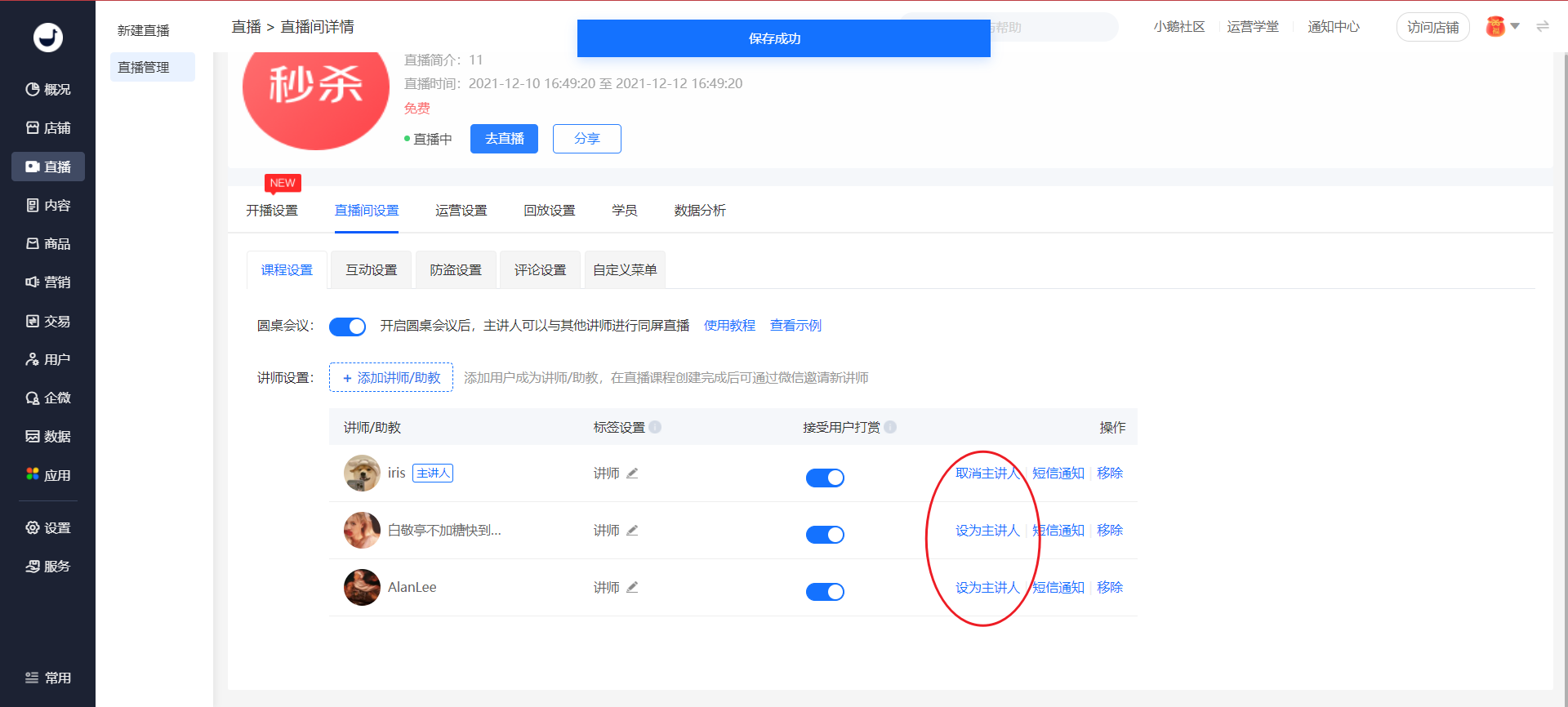Click 添加讲师/助教 button
The image size is (1568, 707).
(x=391, y=378)
